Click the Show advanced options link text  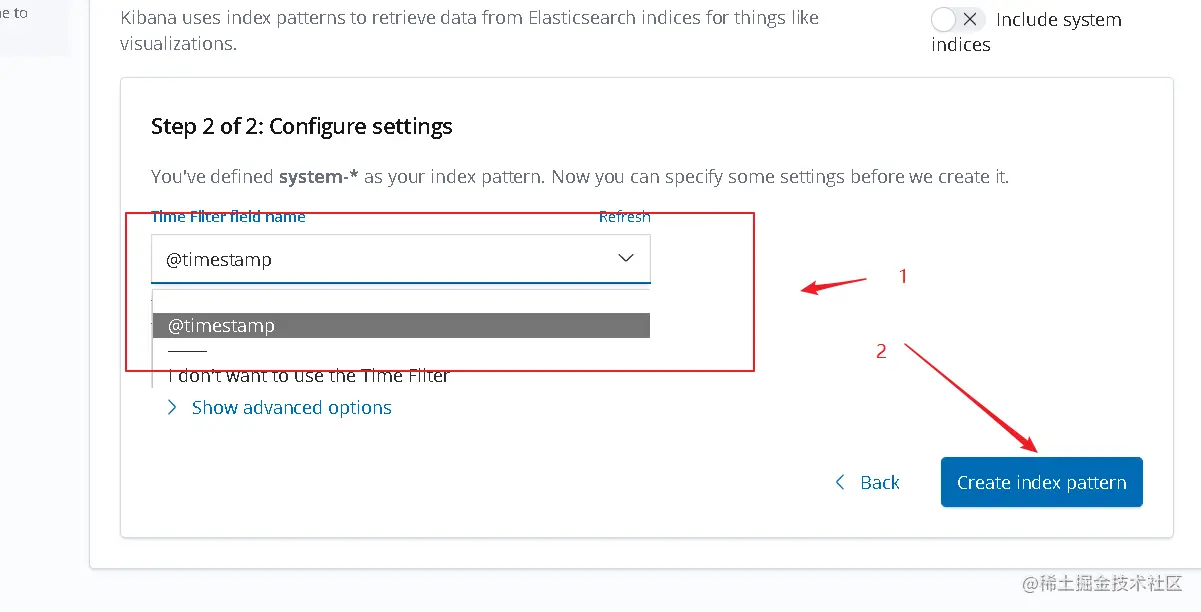click(x=291, y=408)
